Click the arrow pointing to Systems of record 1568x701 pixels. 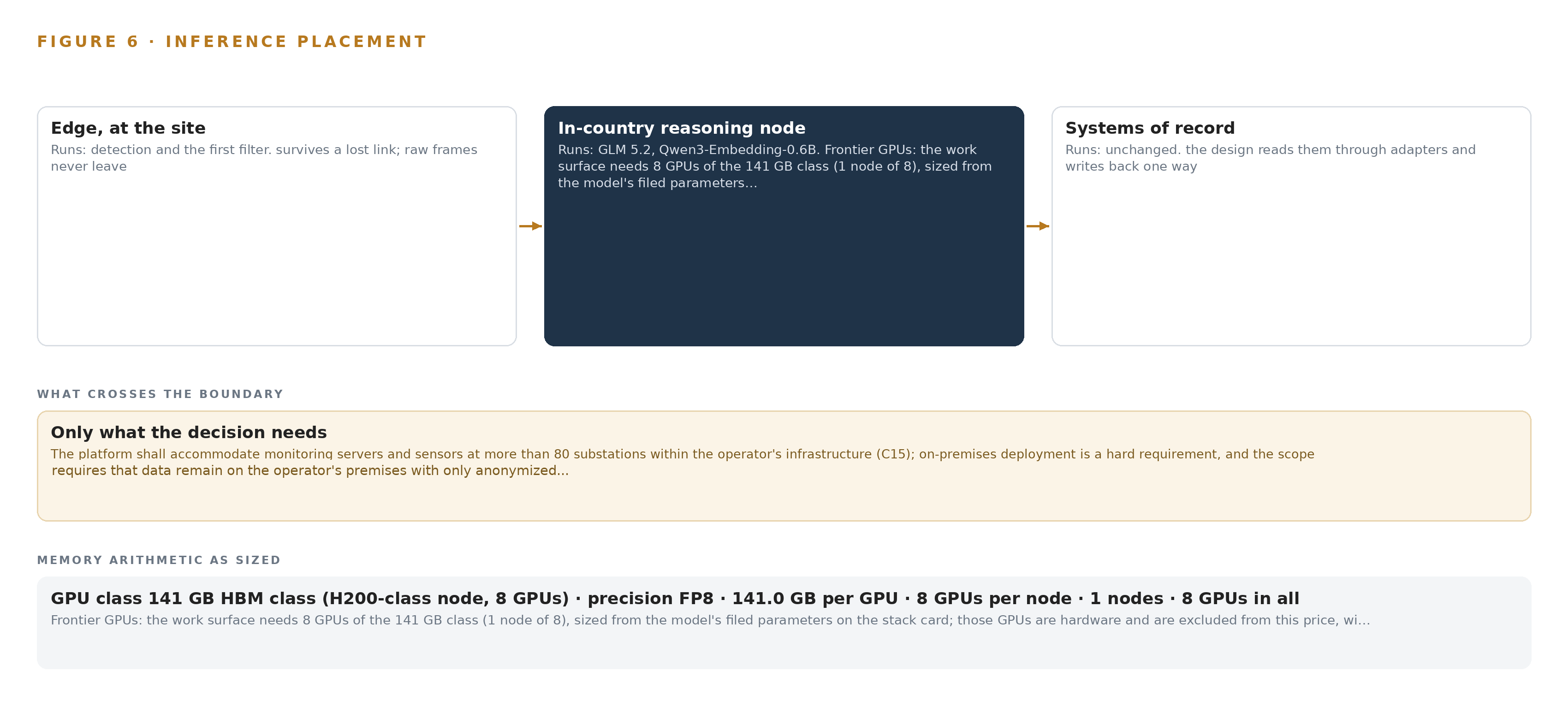(1038, 226)
